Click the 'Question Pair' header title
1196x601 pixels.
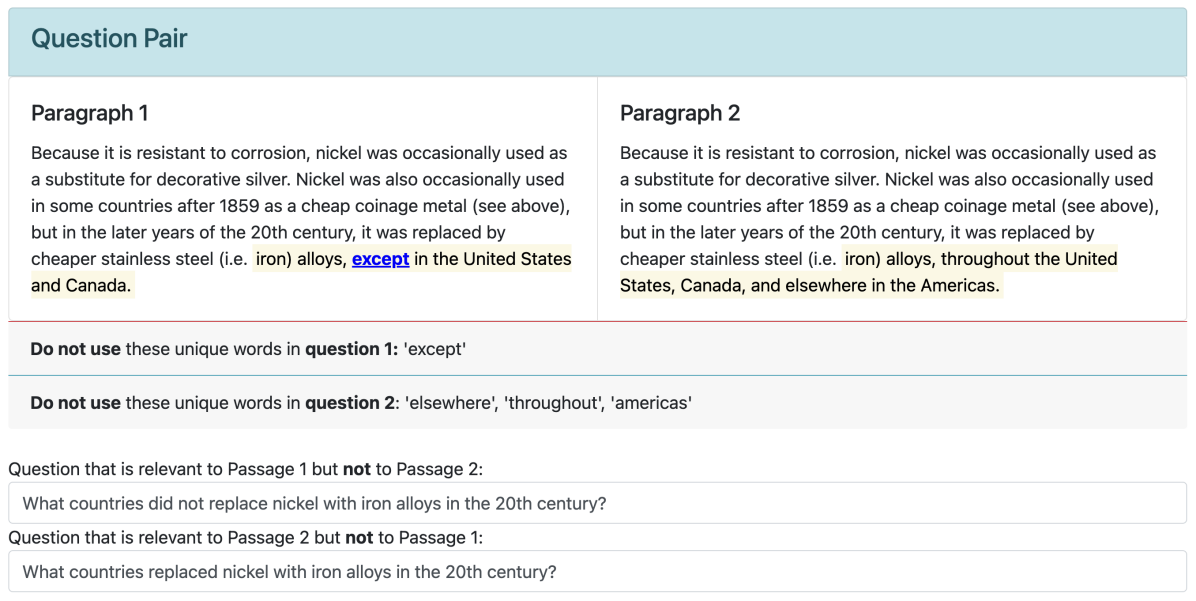pos(109,39)
